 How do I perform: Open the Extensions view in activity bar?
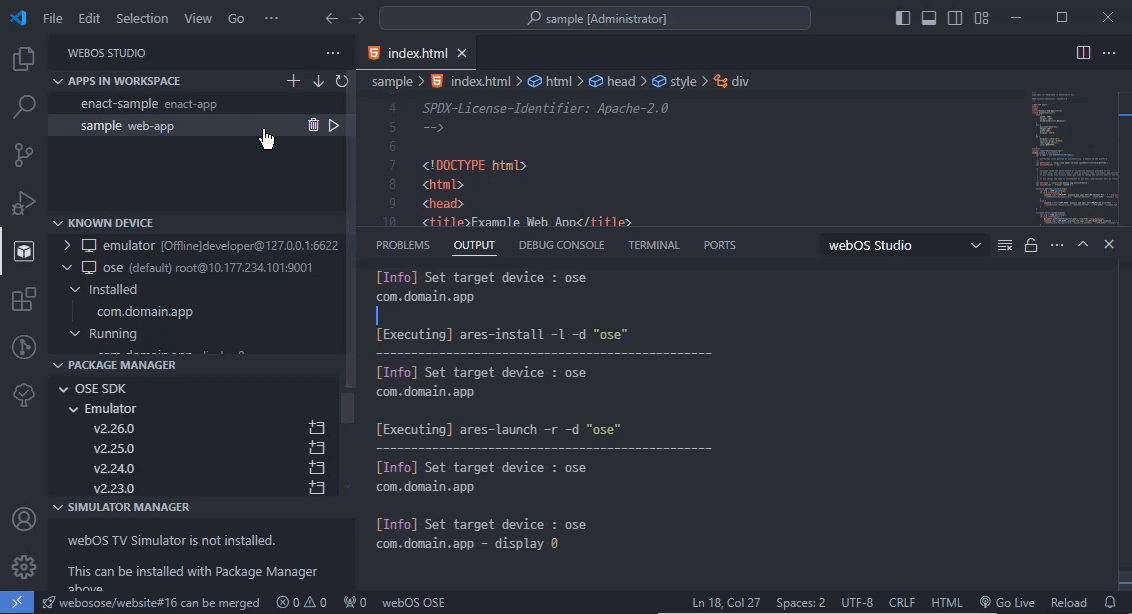tap(24, 299)
